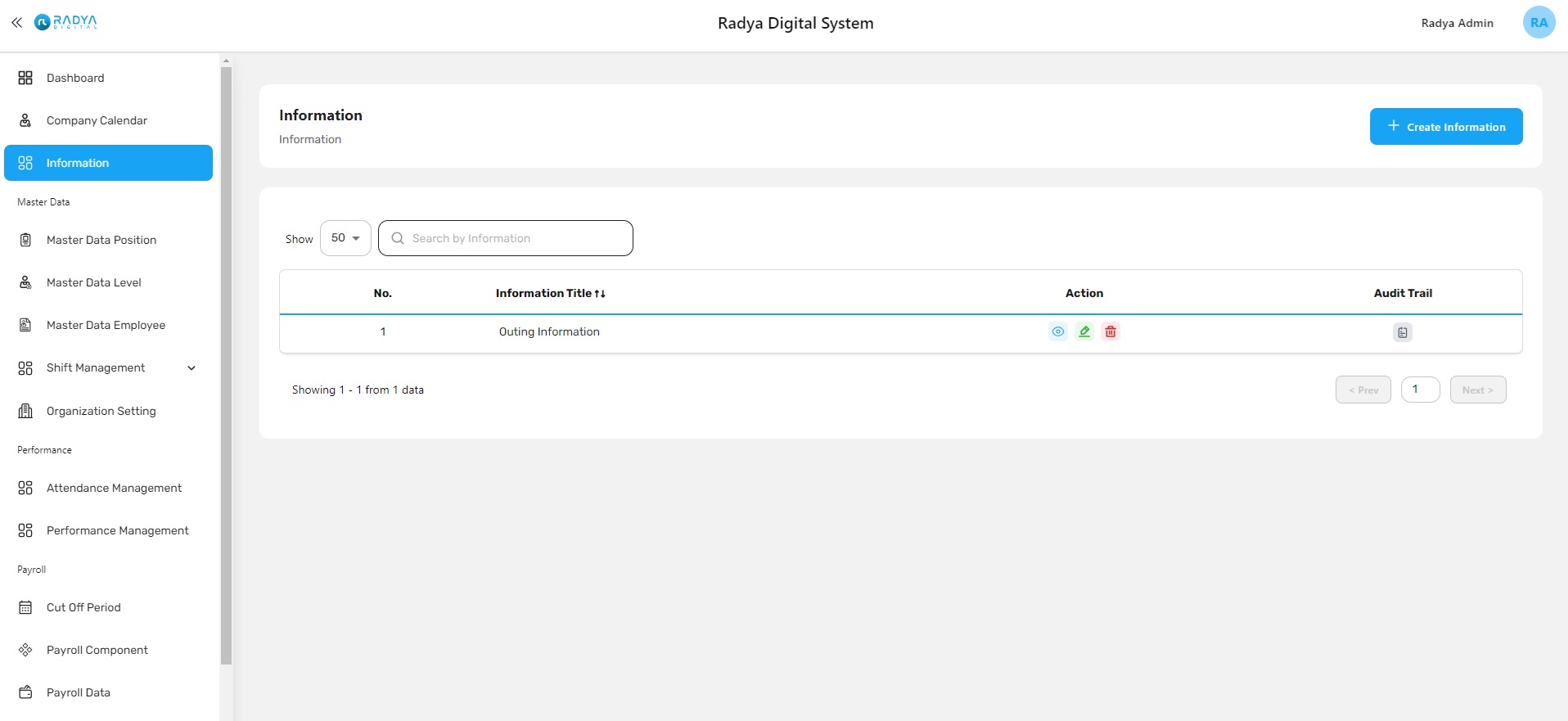The height and width of the screenshot is (721, 1568).
Task: Click the eye icon to view Outing Information
Action: click(x=1057, y=331)
